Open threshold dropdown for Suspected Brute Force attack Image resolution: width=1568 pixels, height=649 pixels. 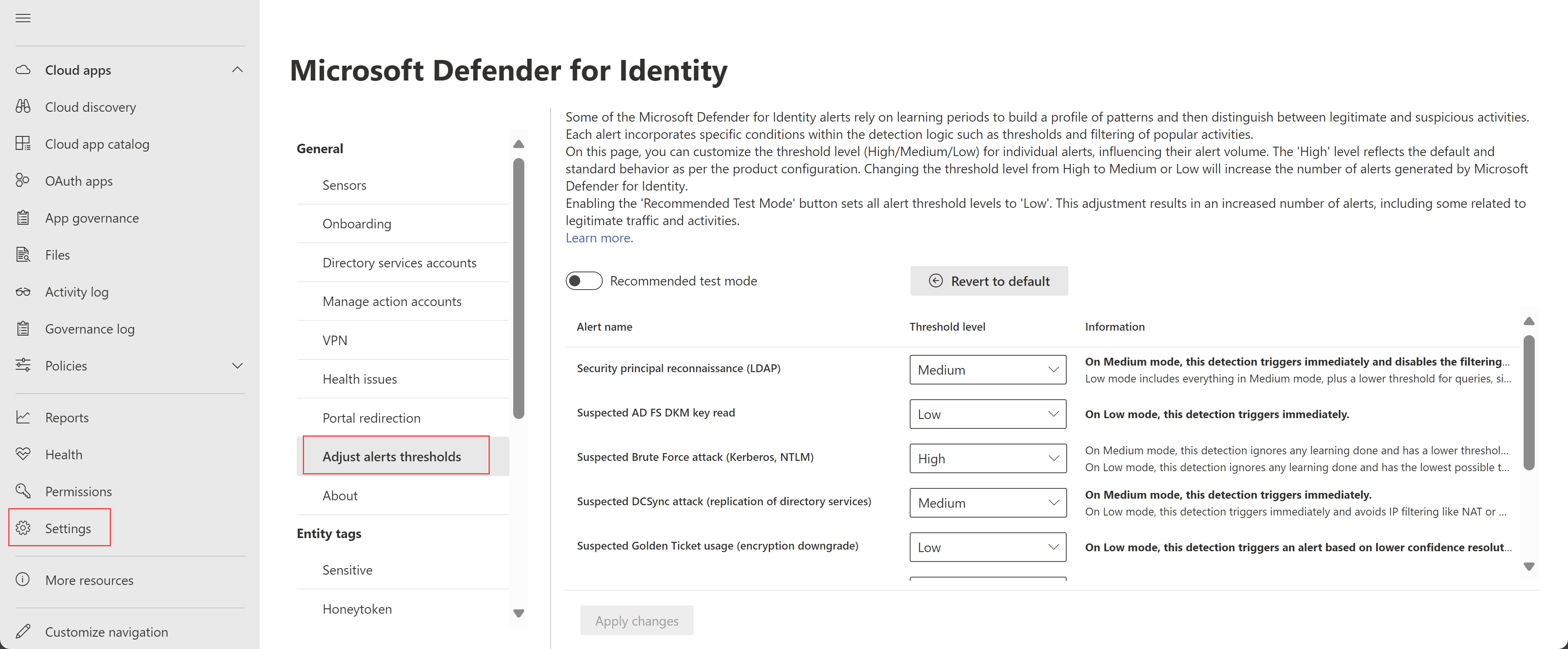[987, 459]
